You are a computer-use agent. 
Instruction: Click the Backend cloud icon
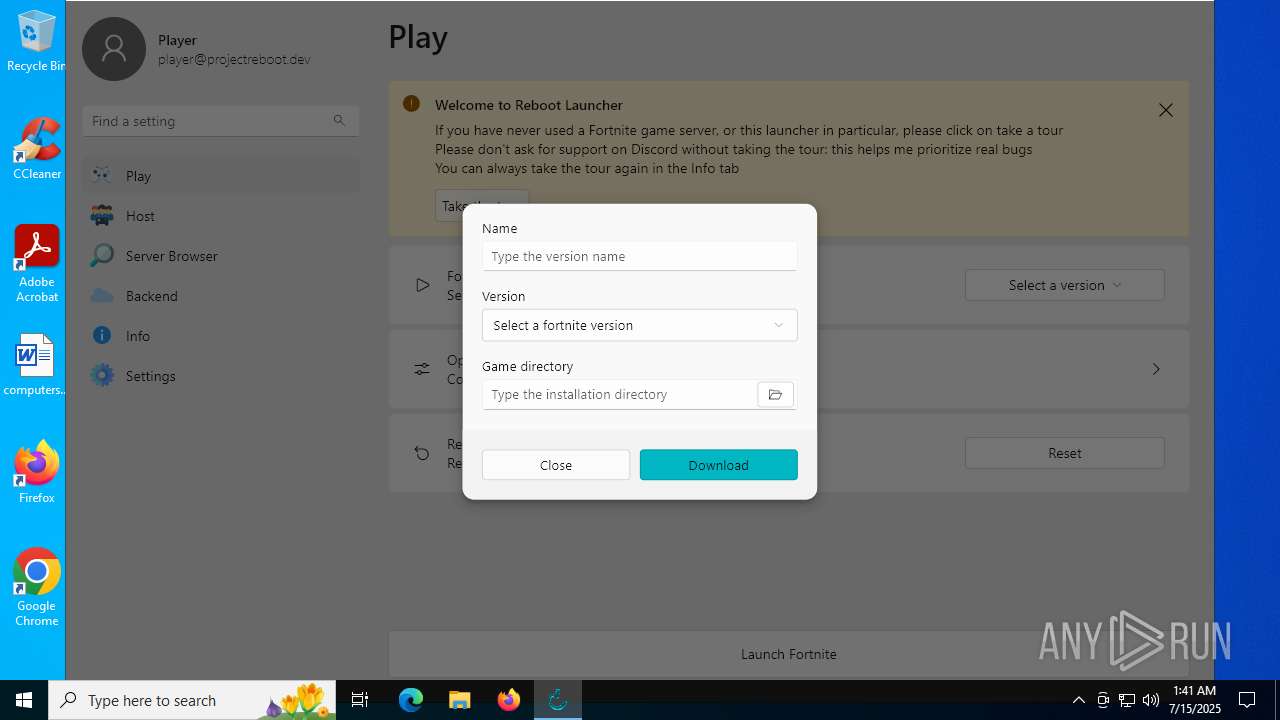[101, 295]
